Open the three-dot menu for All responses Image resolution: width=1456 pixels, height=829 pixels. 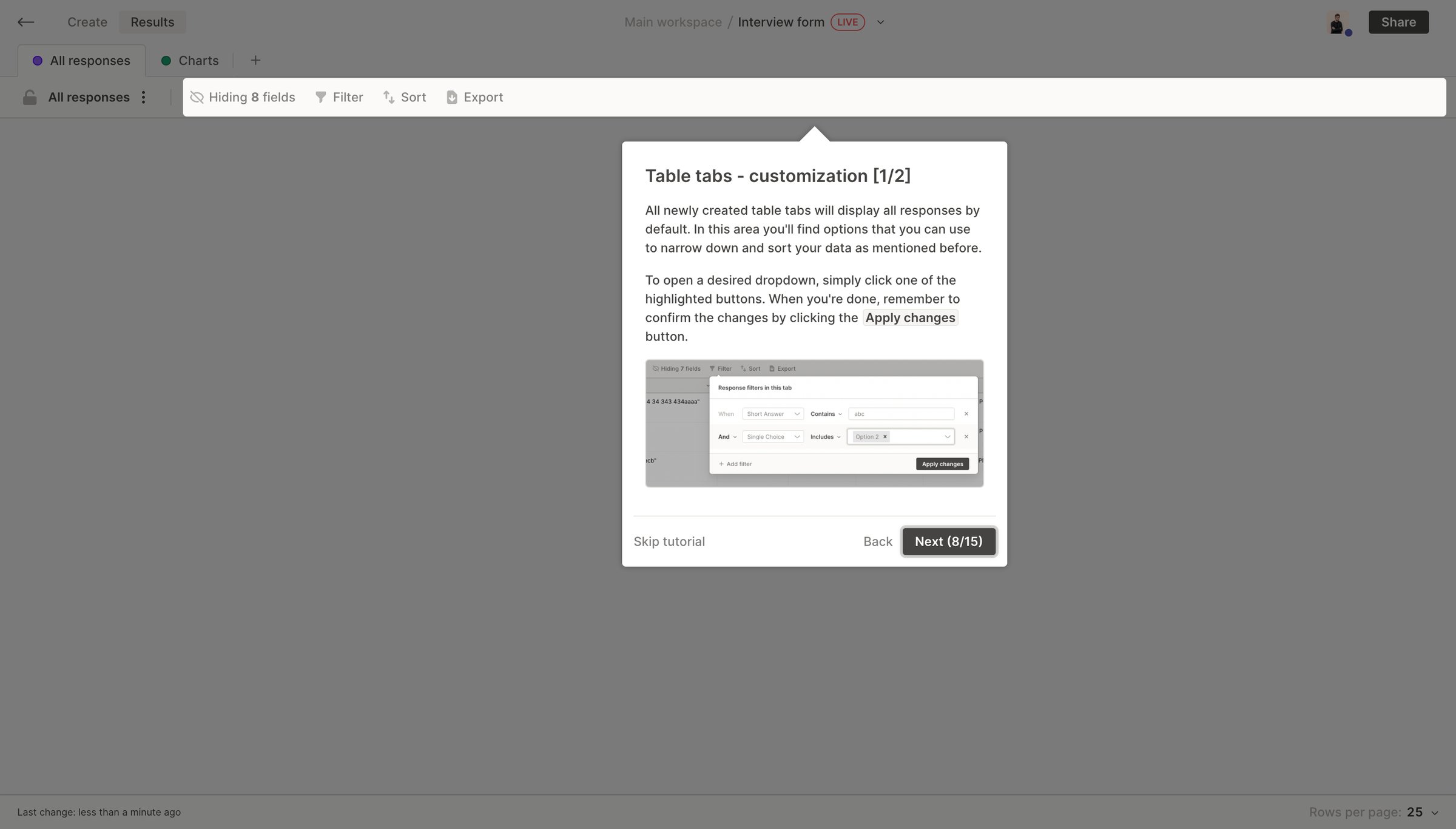point(143,97)
